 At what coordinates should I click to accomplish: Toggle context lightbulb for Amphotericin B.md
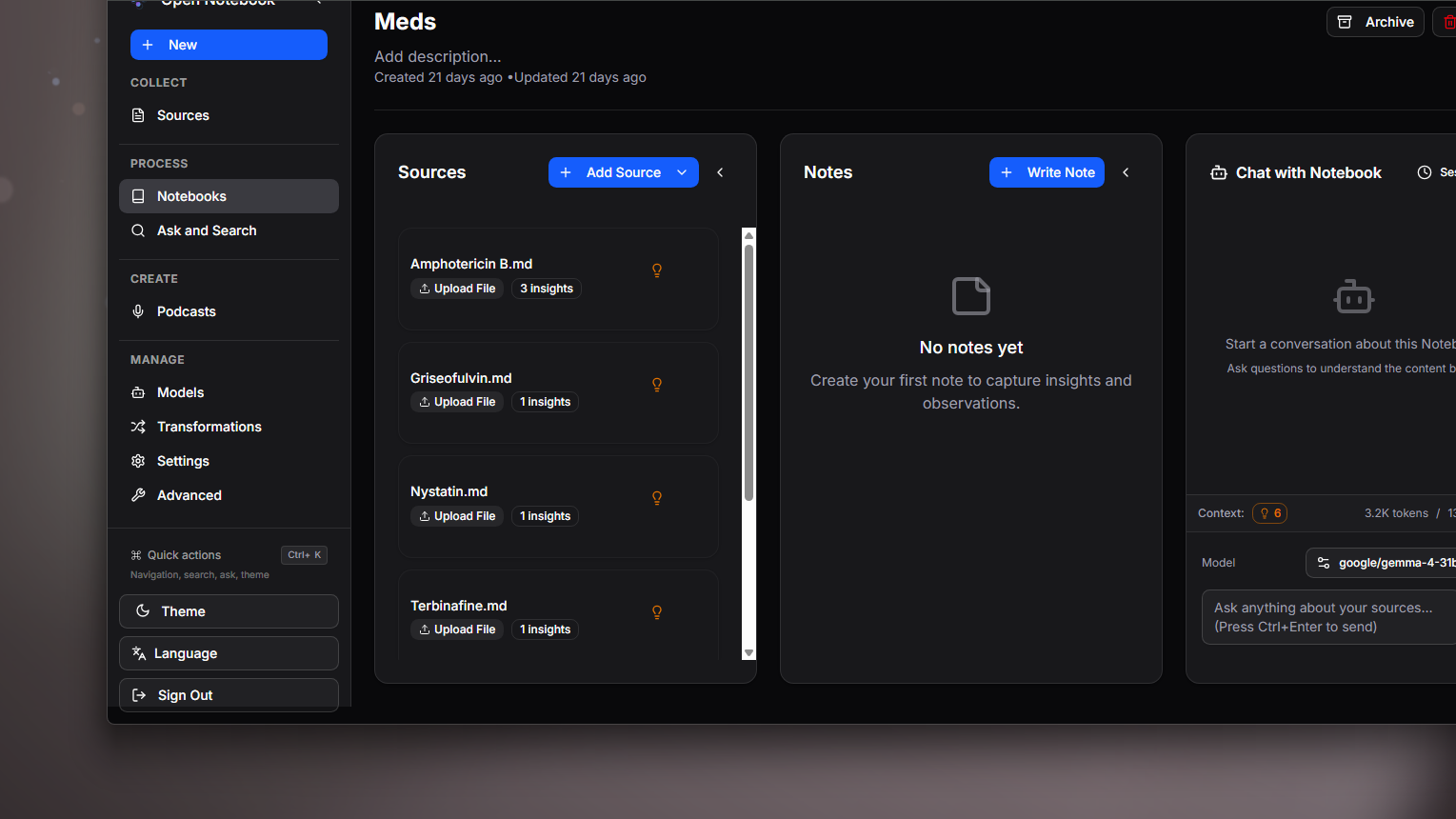click(x=657, y=270)
